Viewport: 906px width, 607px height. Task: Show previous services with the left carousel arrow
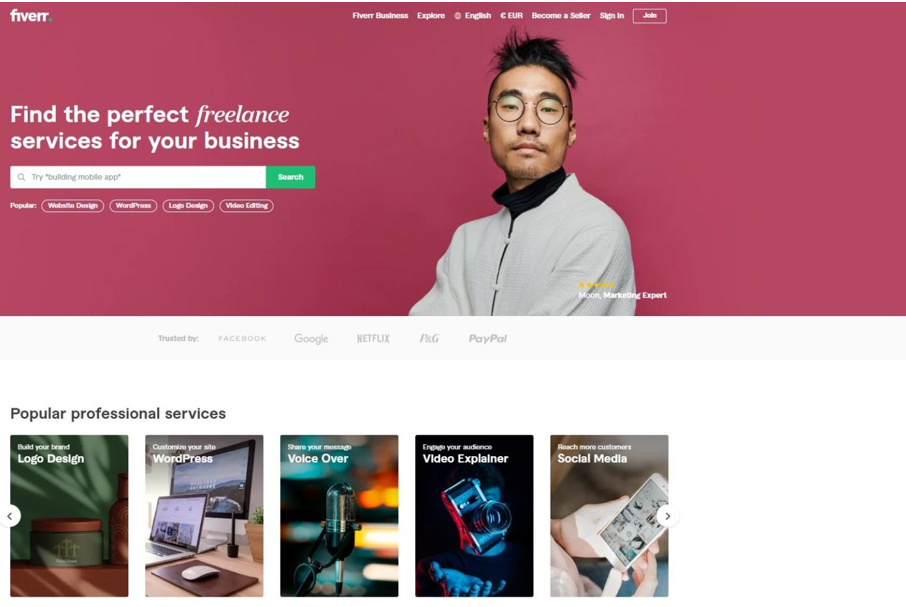click(x=10, y=516)
